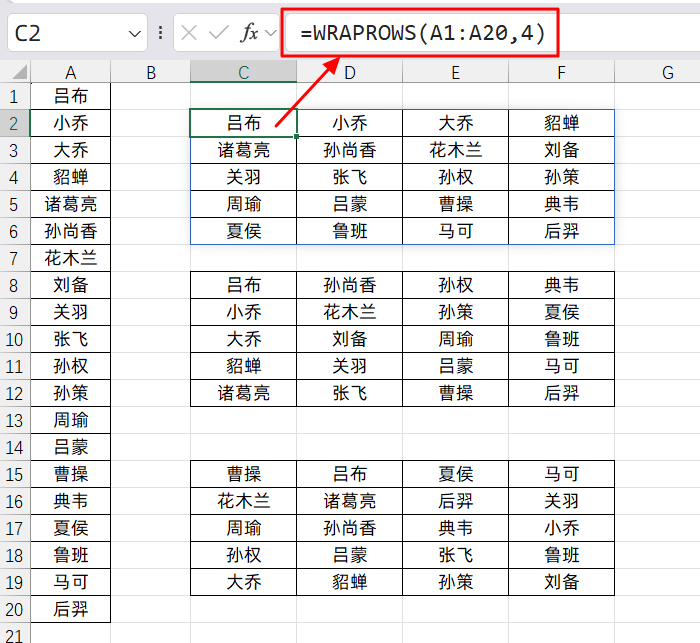Select row 13 header
Screen dimensions: 700x643
[15, 420]
